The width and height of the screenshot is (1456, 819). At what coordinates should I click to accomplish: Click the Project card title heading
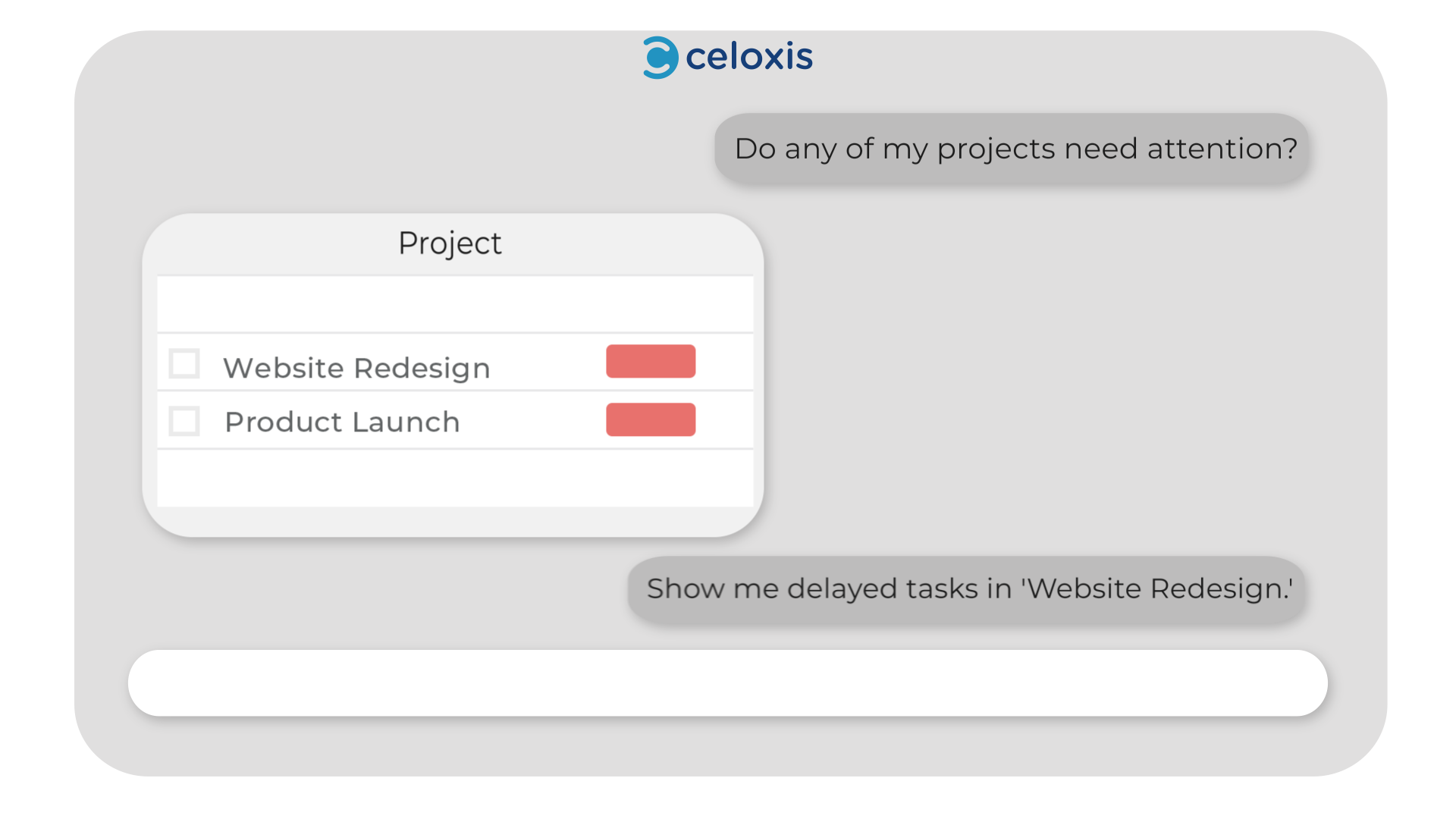(450, 243)
